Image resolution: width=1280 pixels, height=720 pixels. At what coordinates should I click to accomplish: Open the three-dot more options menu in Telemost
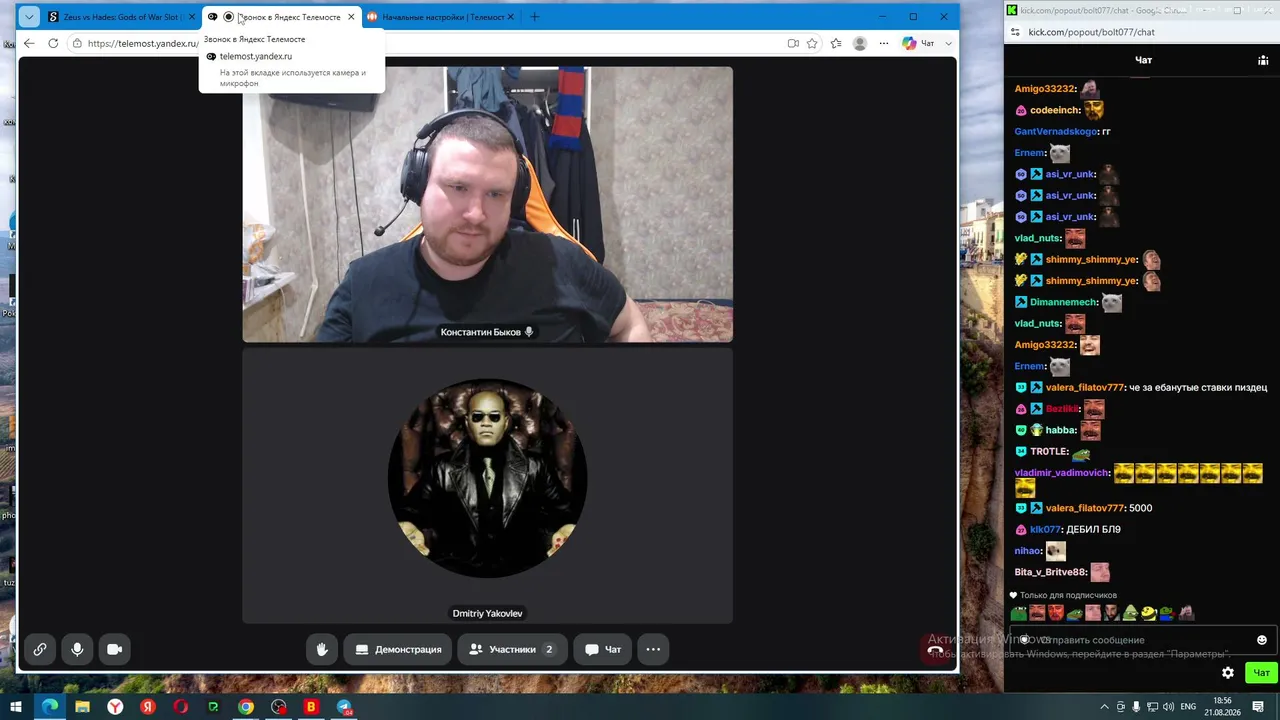(653, 649)
